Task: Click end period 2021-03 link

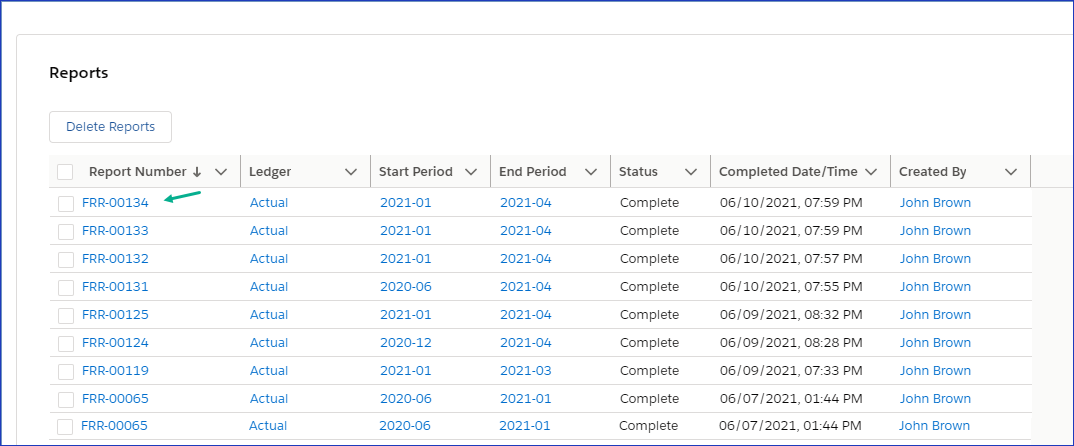Action: tap(525, 371)
